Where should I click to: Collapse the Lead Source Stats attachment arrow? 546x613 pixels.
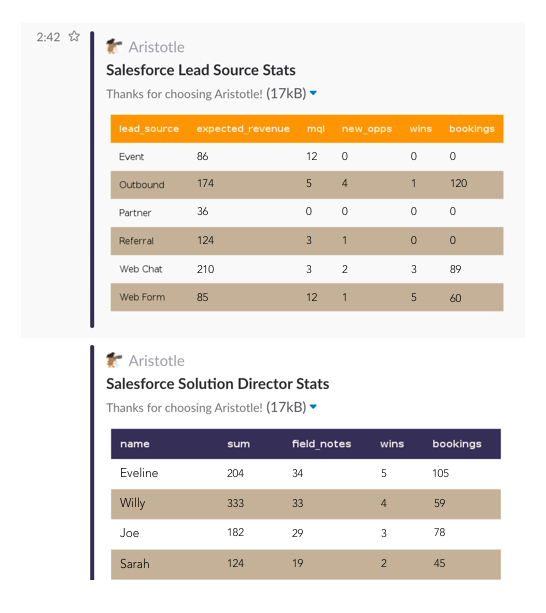pos(313,93)
